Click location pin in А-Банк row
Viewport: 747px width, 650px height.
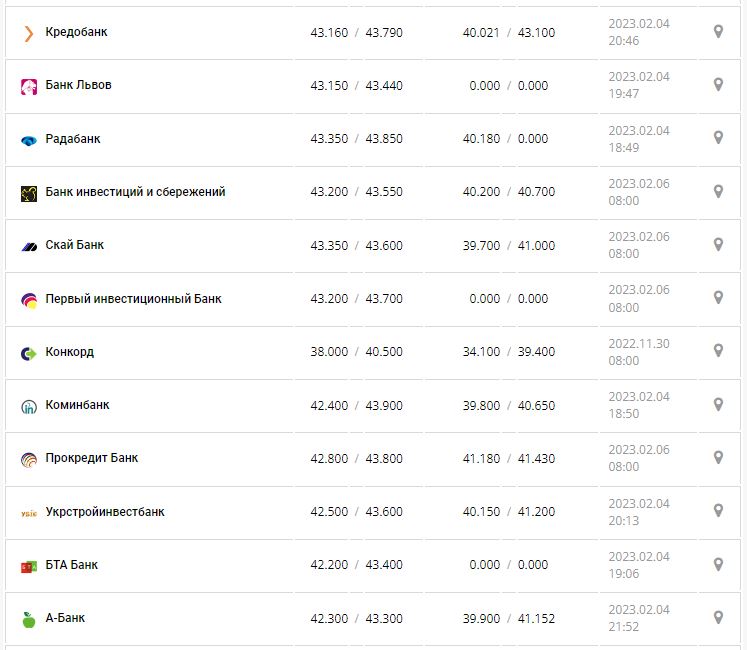pos(718,618)
